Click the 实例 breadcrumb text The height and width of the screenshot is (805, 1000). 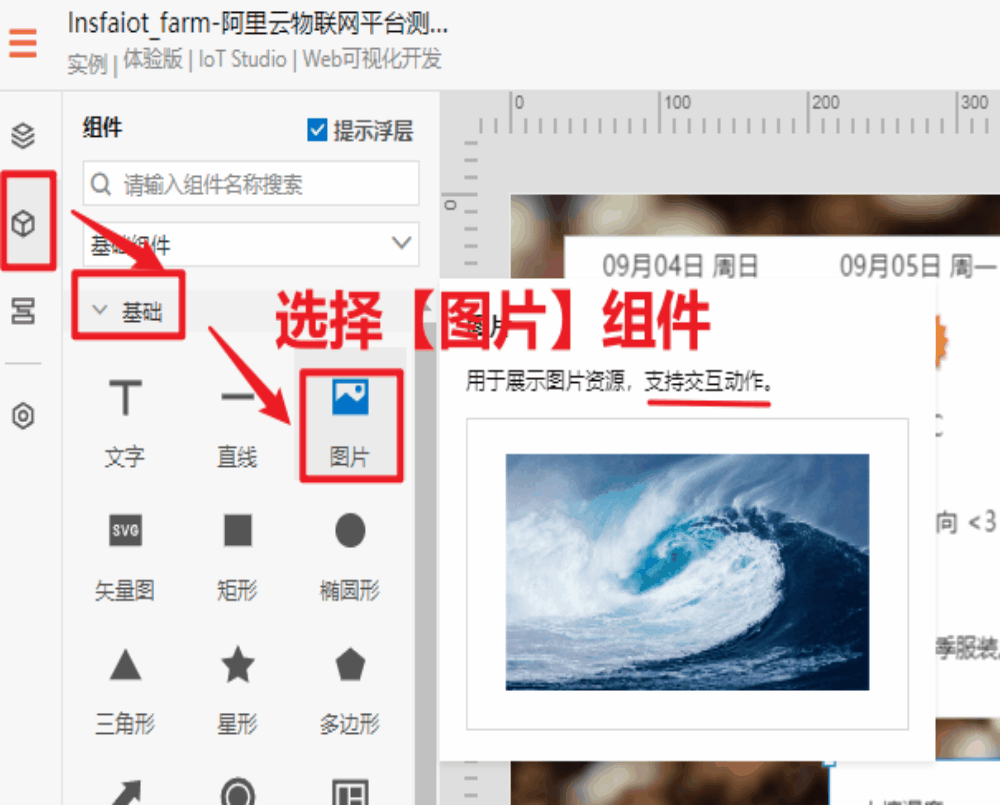tap(87, 64)
